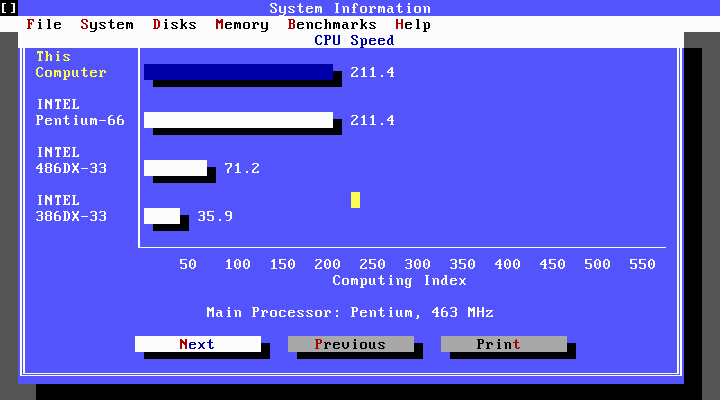Click the 300 axis tick label
The width and height of the screenshot is (720, 400).
click(x=417, y=264)
